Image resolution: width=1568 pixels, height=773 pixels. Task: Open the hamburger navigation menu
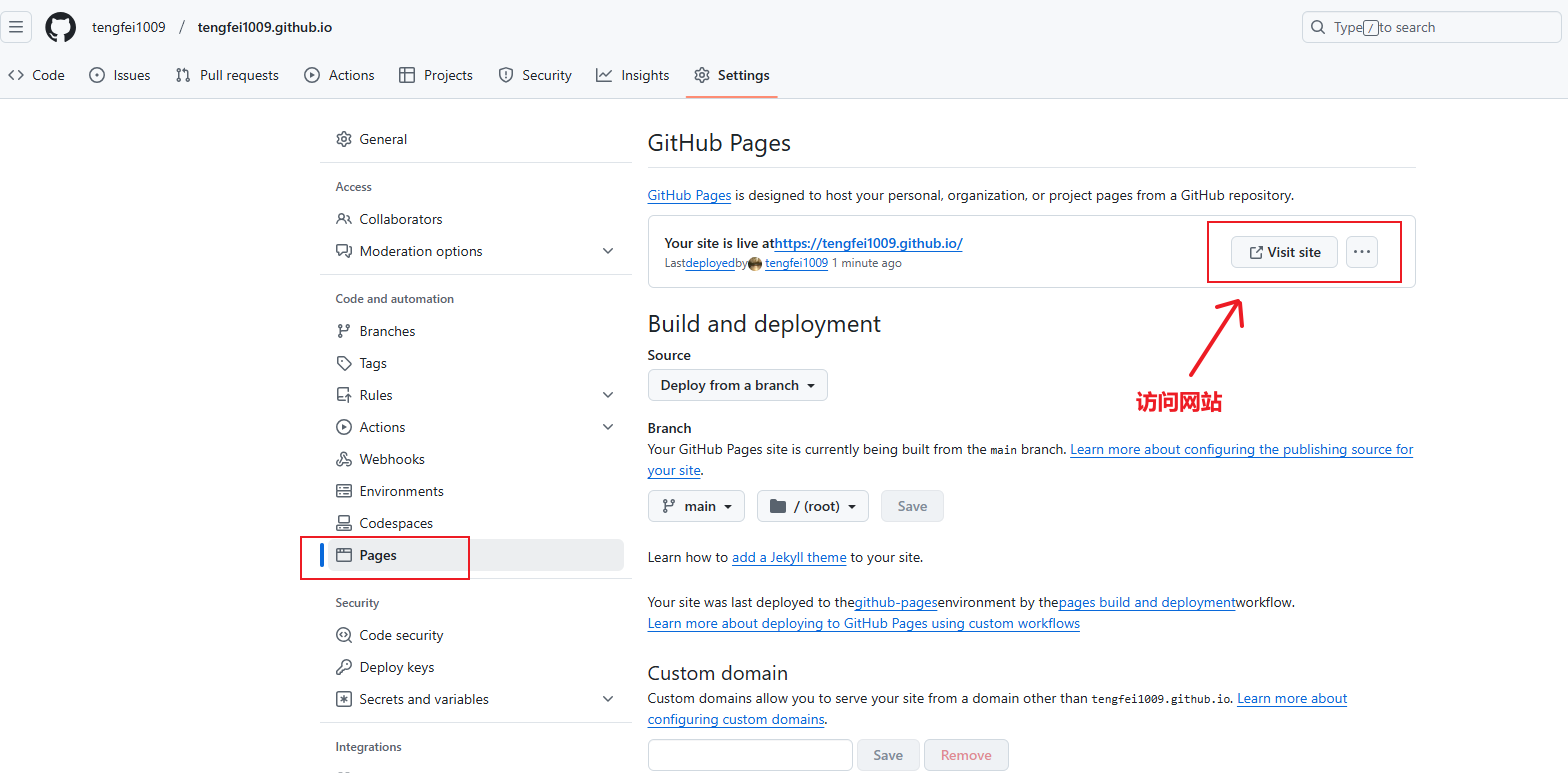click(16, 27)
